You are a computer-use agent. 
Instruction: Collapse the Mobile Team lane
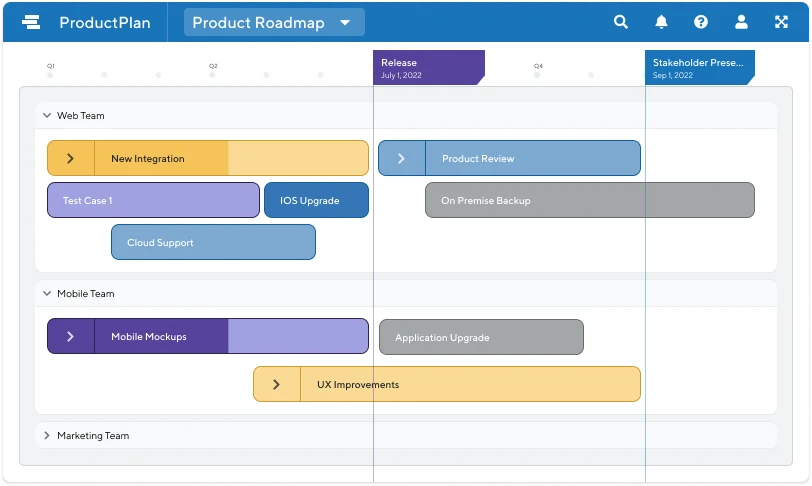[47, 293]
